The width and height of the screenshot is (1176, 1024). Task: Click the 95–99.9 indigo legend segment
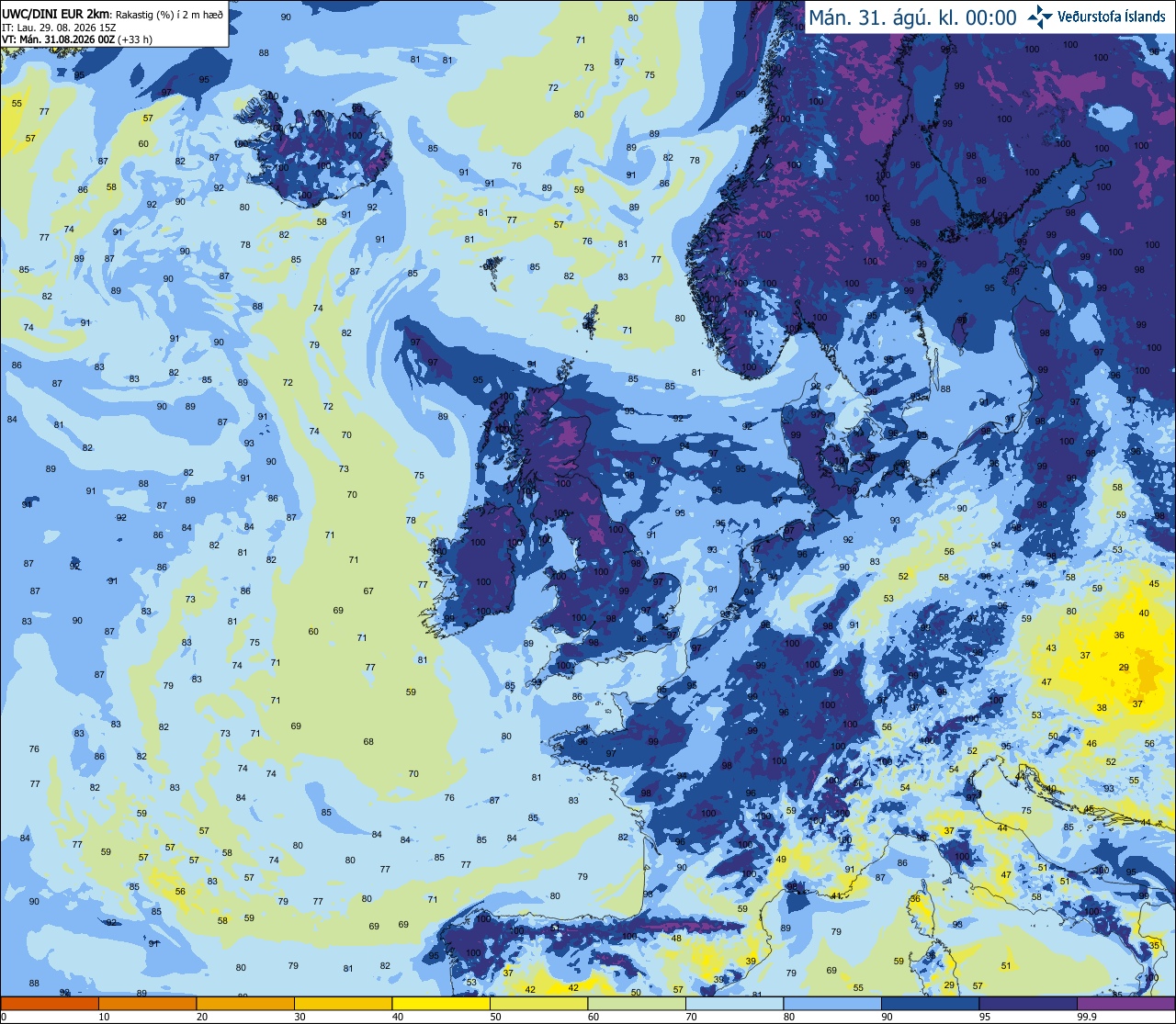pyautogui.click(x=1028, y=1003)
